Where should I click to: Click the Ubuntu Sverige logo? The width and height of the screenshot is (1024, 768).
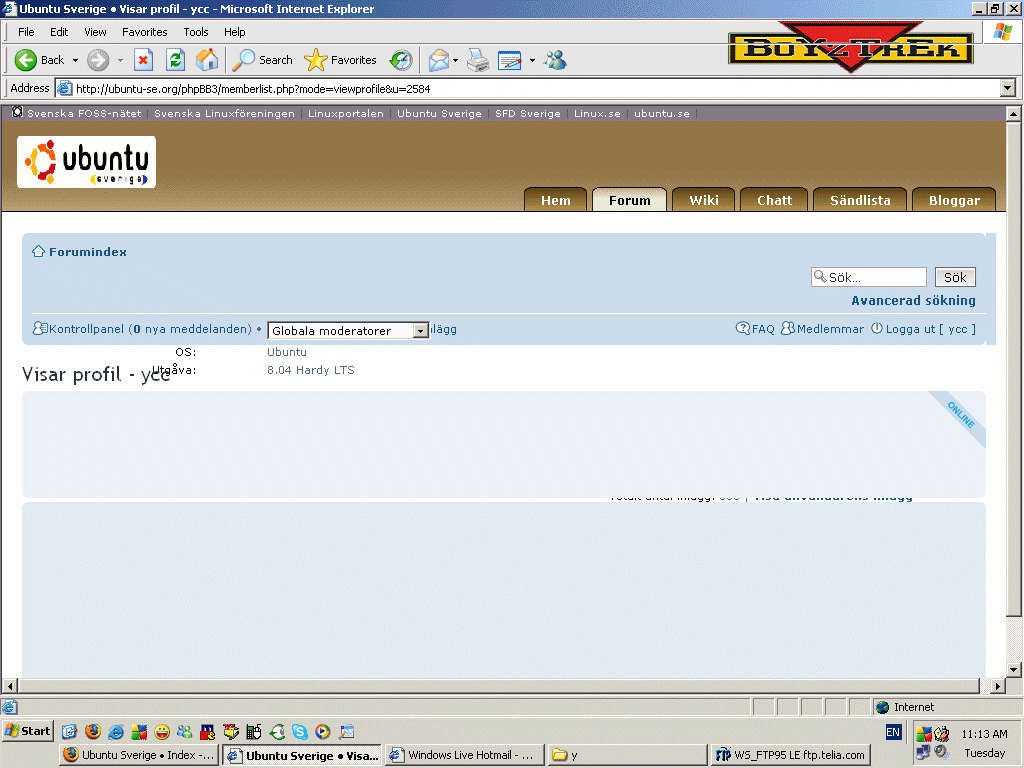(x=86, y=162)
